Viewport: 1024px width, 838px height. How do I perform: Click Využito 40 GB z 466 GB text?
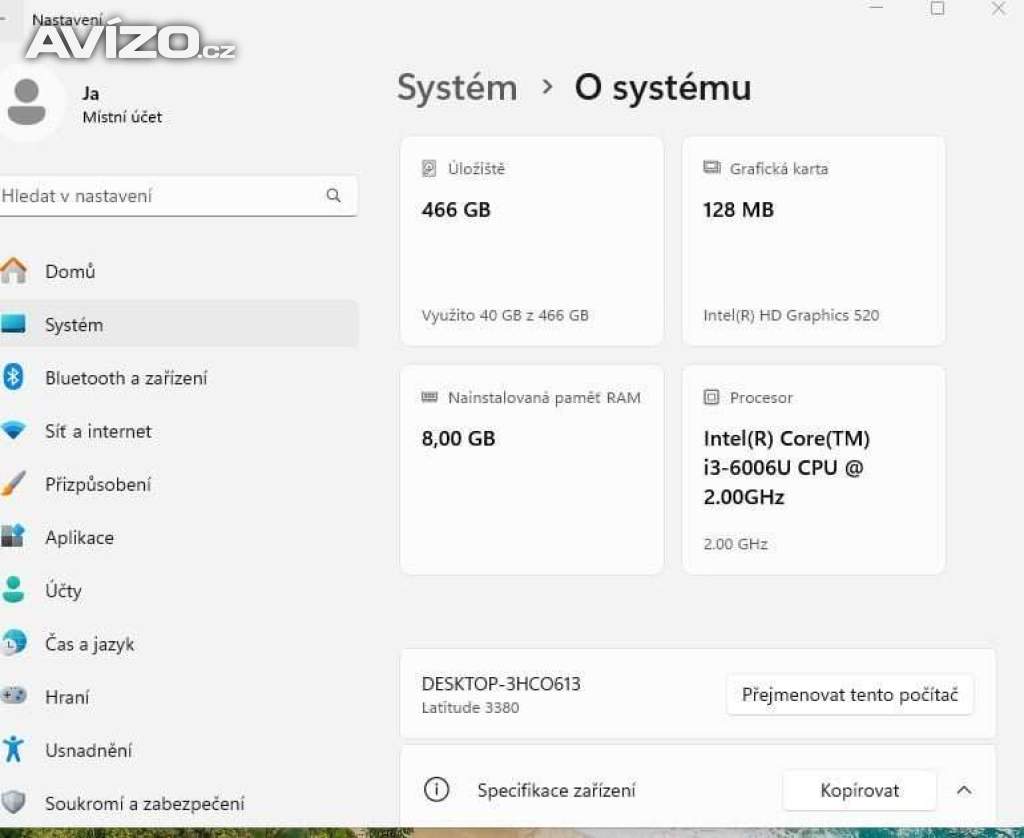[505, 315]
